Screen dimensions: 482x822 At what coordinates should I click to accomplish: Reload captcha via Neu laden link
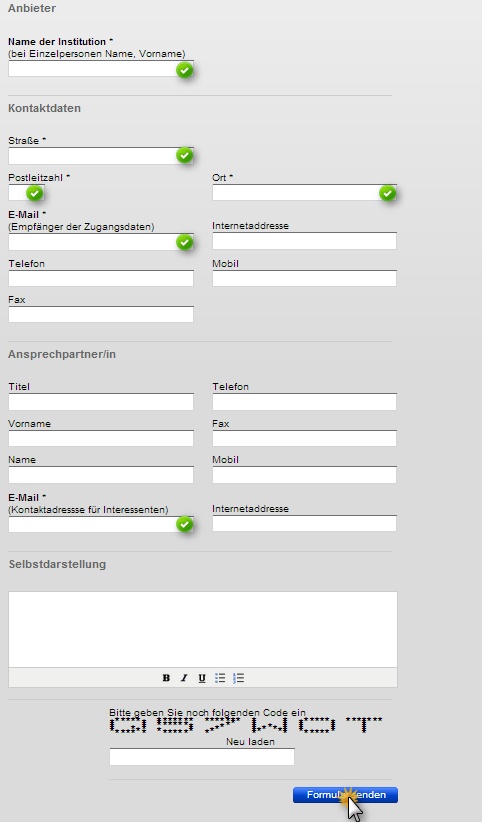(250, 742)
